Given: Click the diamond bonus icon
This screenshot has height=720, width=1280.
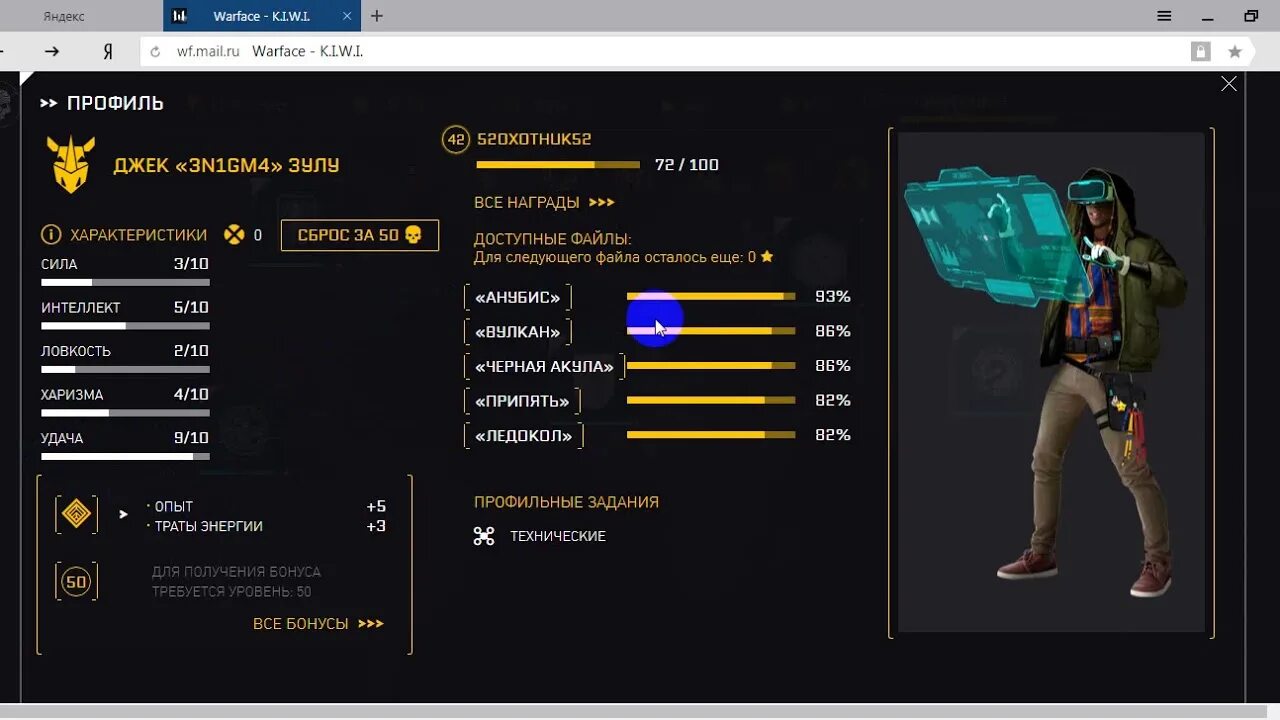Looking at the screenshot, I should tap(76, 514).
